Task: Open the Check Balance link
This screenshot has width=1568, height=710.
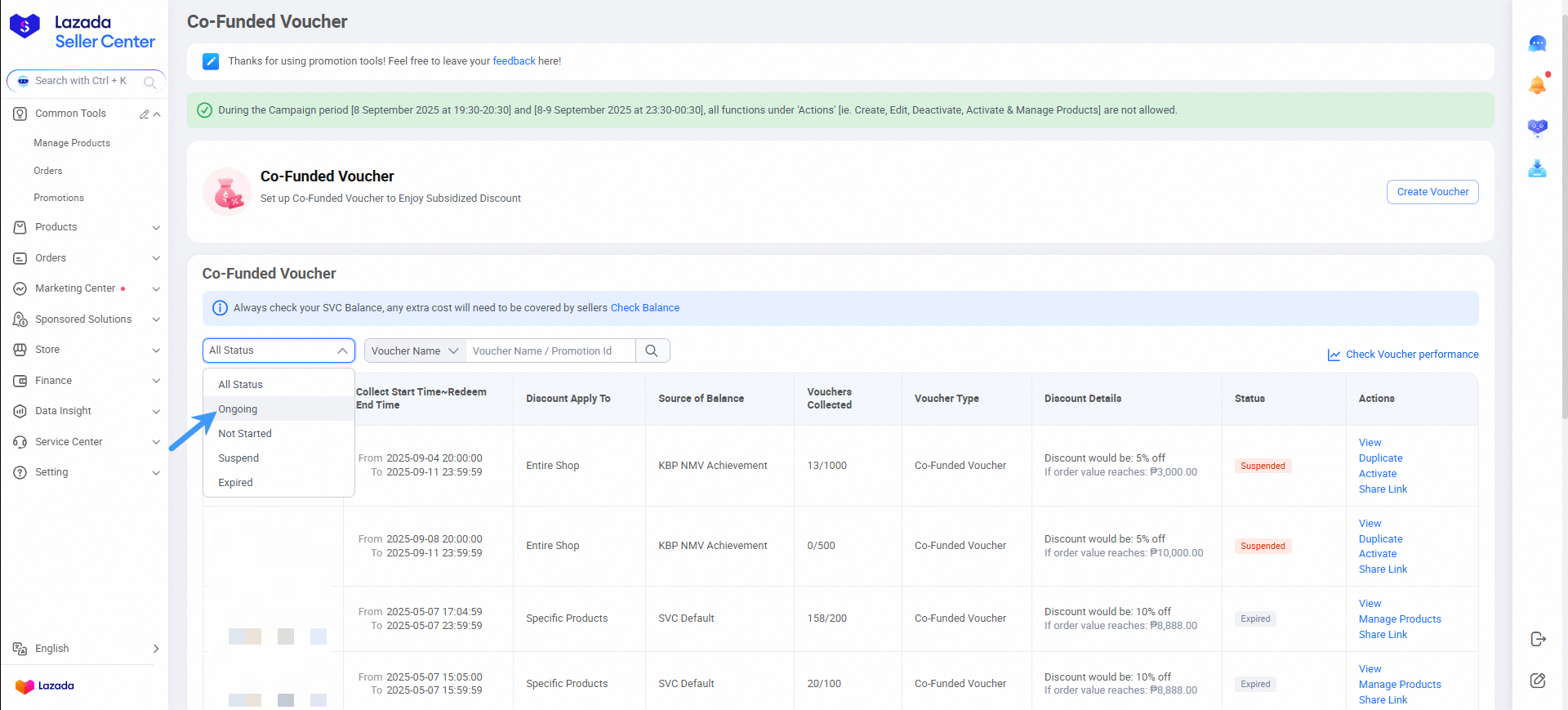Action: (644, 308)
